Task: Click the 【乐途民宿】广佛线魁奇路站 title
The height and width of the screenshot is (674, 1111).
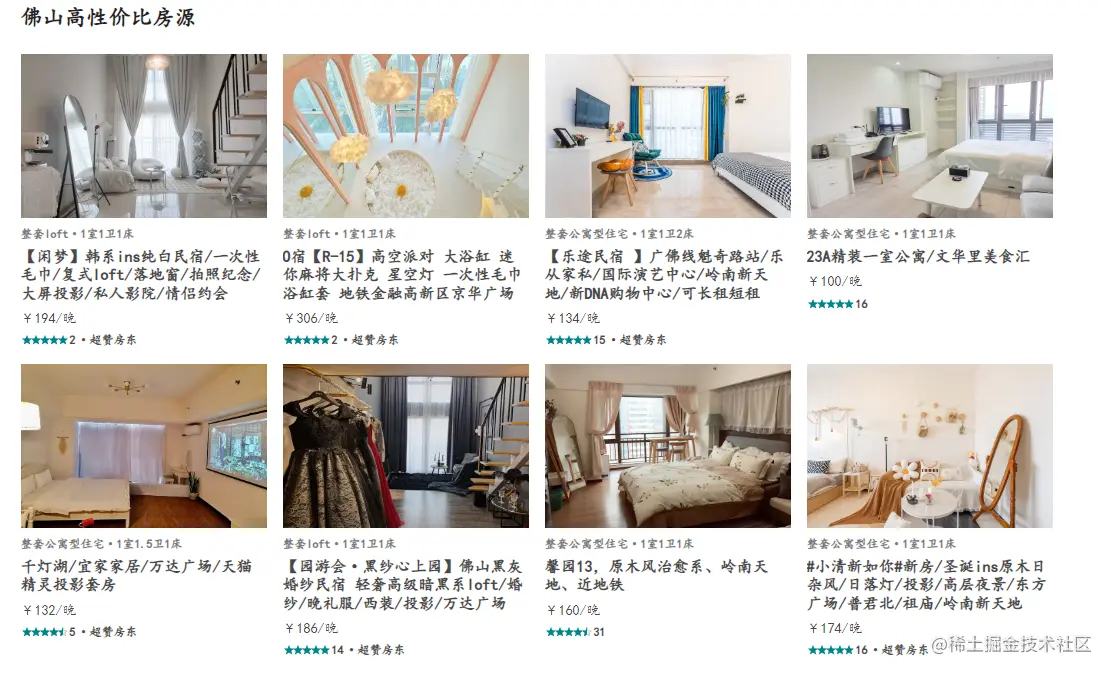Action: 665,275
